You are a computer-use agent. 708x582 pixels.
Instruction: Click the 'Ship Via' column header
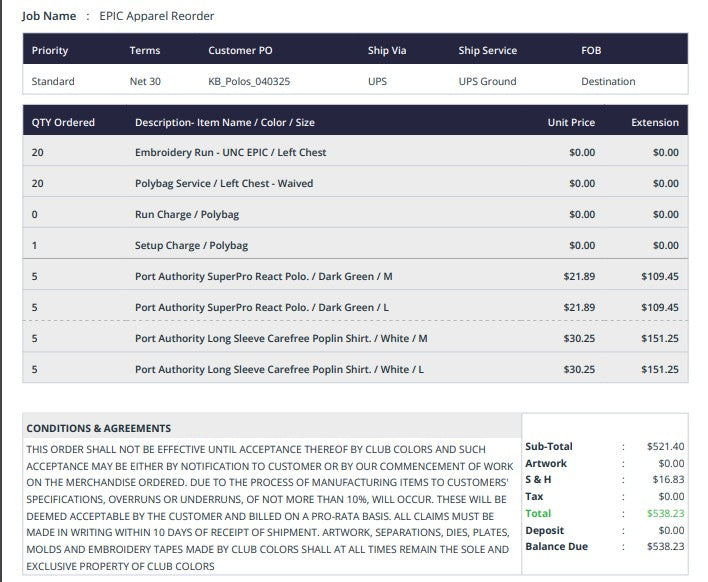pyautogui.click(x=387, y=50)
